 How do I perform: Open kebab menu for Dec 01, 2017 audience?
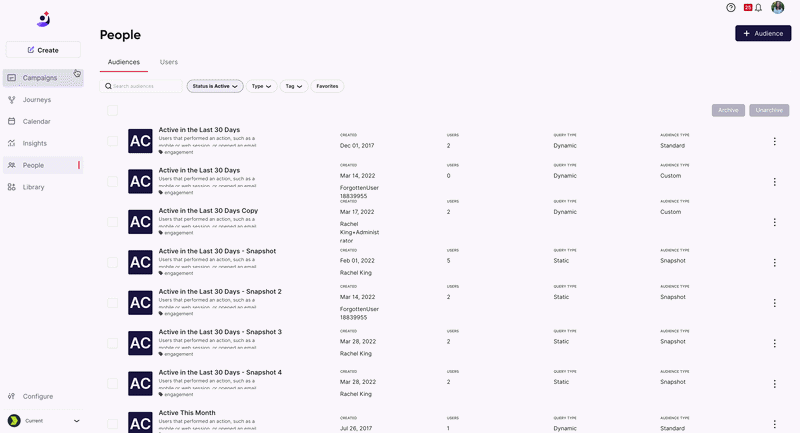click(774, 141)
